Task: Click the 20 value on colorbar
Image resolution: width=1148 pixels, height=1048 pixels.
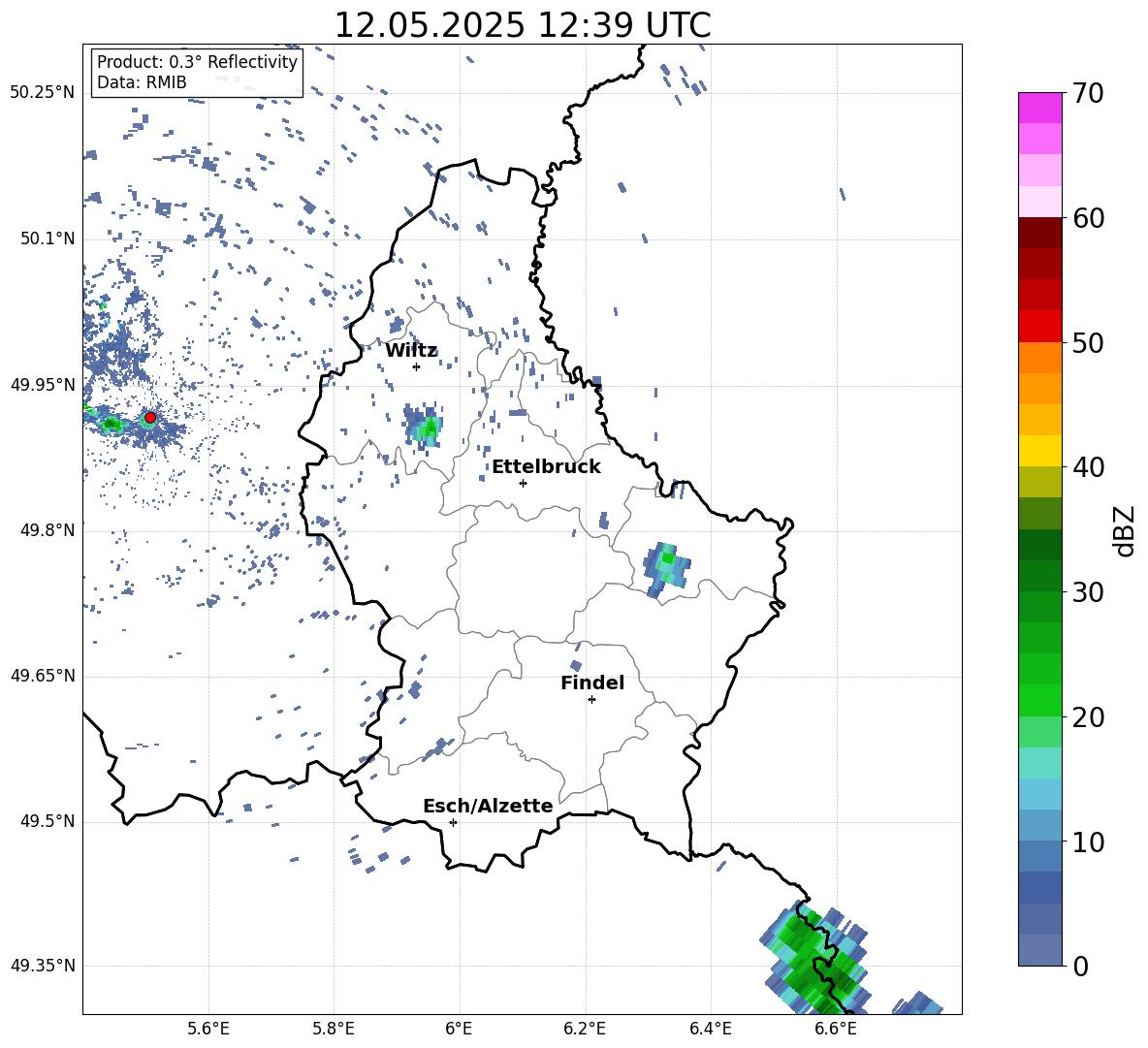Action: (1088, 717)
